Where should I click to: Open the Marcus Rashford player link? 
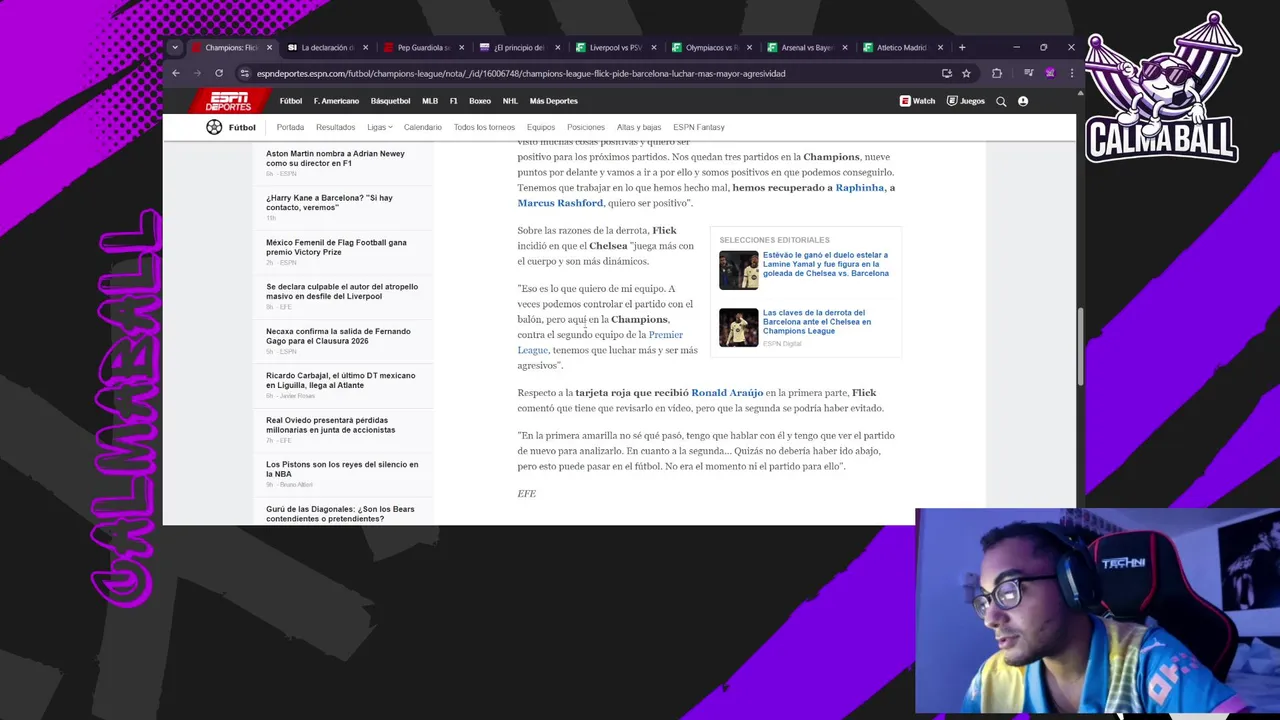[560, 203]
